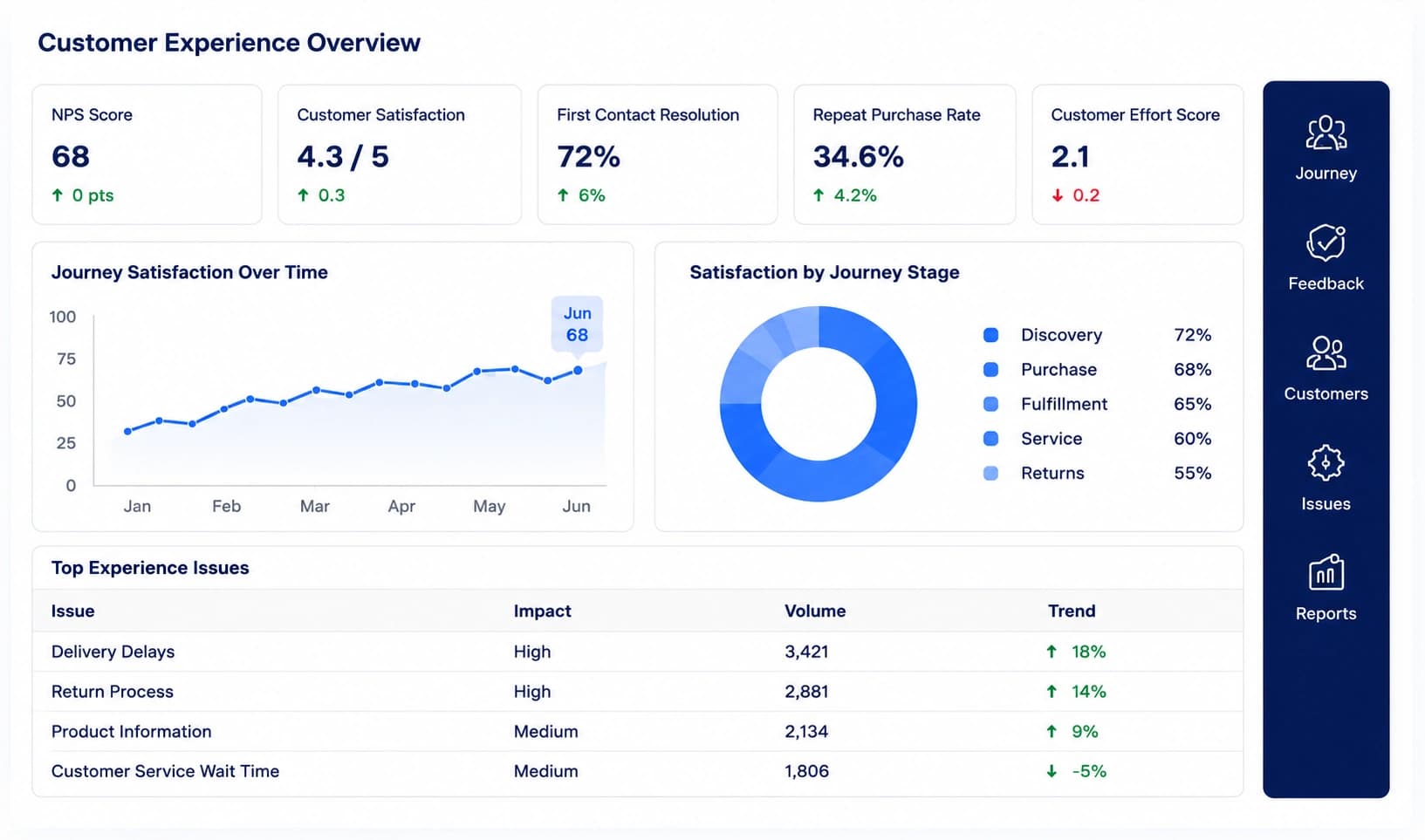Viewport: 1425px width, 840px height.
Task: Select the Feedback menu label
Action: click(x=1326, y=283)
